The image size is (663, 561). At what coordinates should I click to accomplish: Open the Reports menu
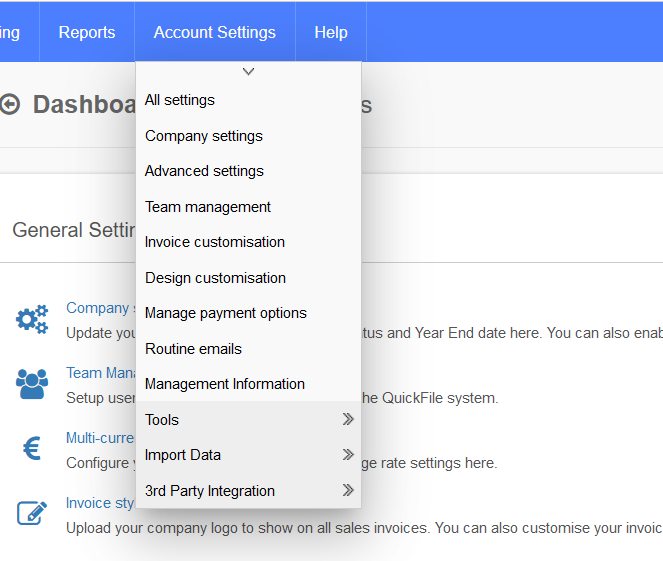[87, 32]
